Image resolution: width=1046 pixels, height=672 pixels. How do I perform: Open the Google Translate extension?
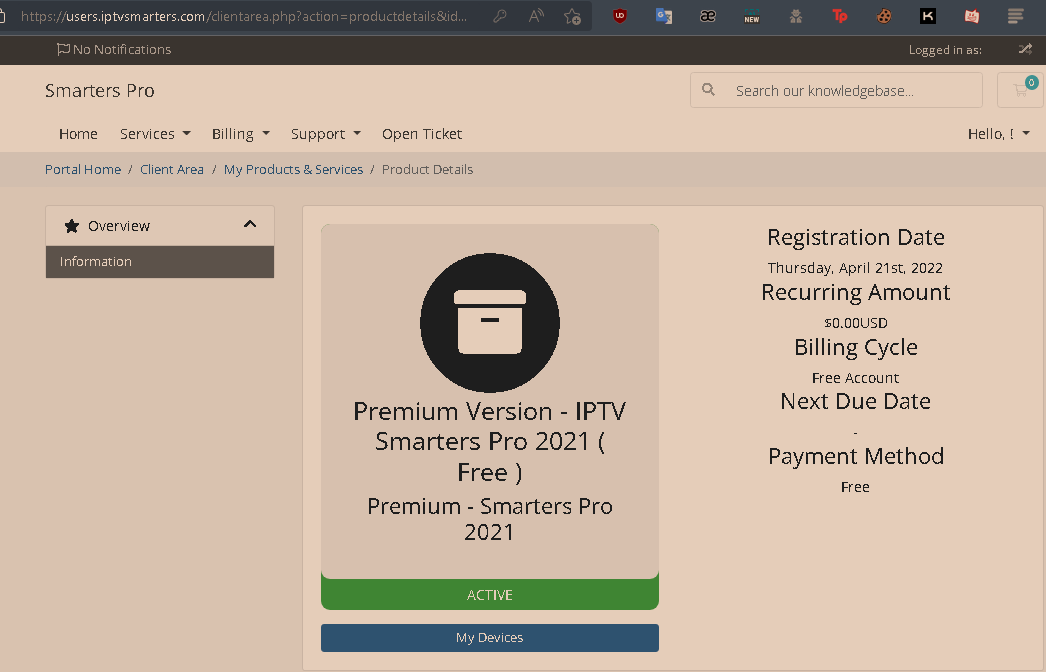coord(664,16)
